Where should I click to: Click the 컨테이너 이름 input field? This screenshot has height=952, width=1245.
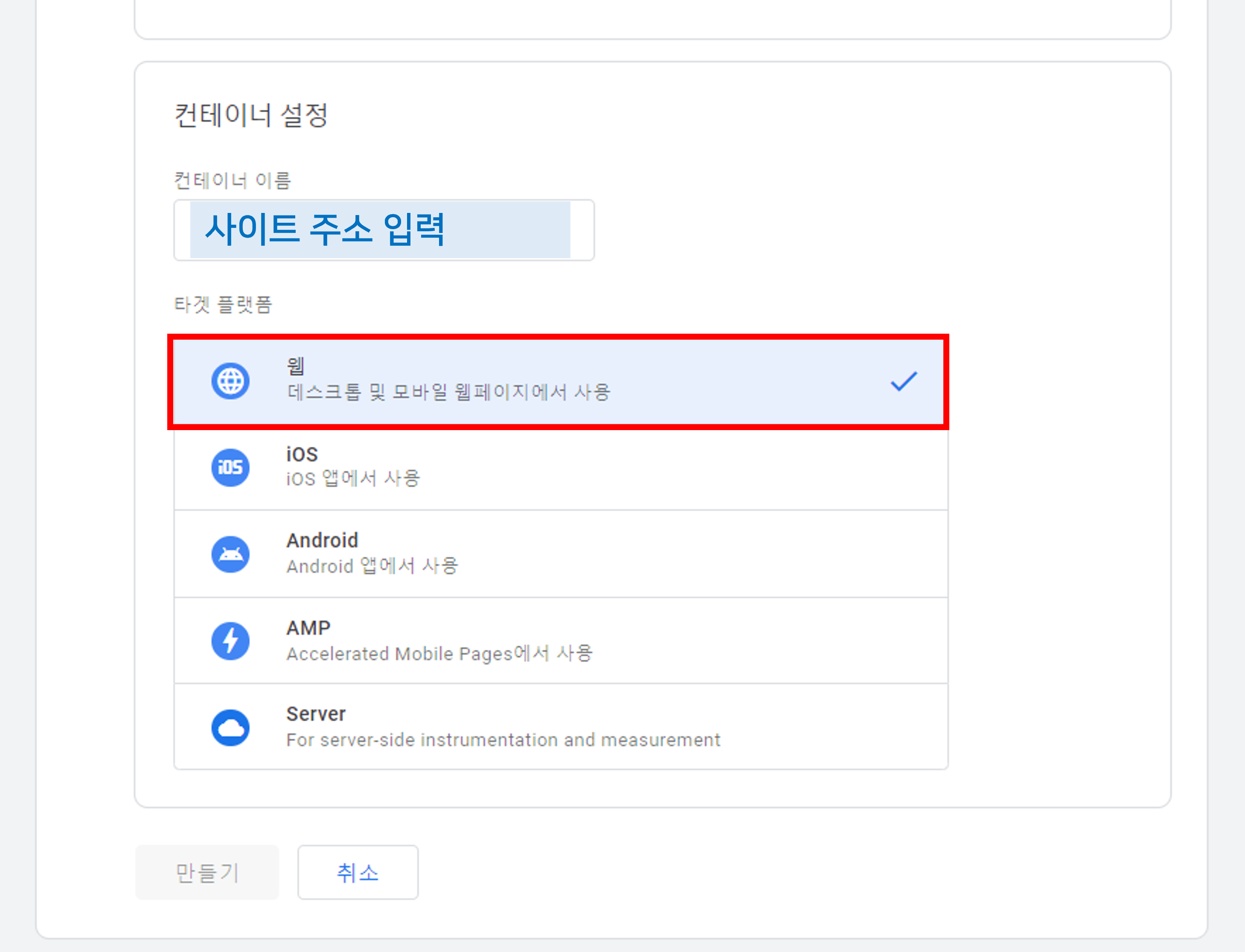[x=384, y=230]
